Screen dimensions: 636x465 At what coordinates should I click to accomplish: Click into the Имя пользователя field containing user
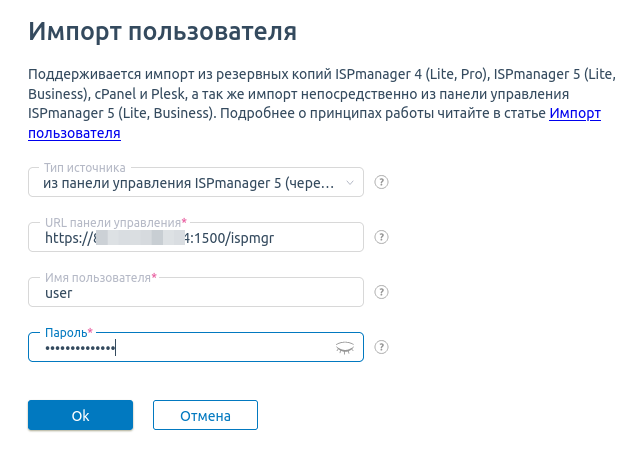(x=196, y=292)
